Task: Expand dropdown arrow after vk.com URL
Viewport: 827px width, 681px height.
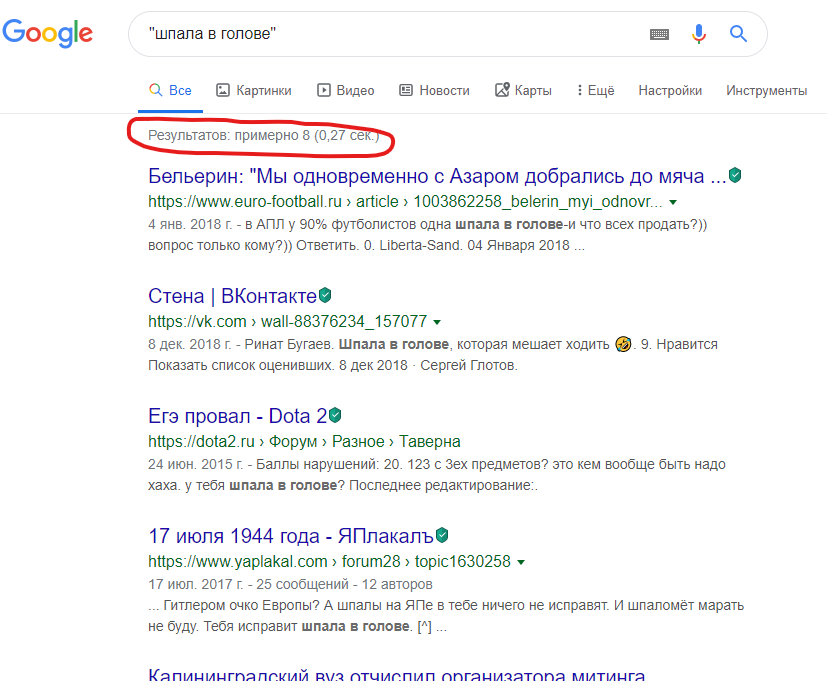Action: [438, 322]
